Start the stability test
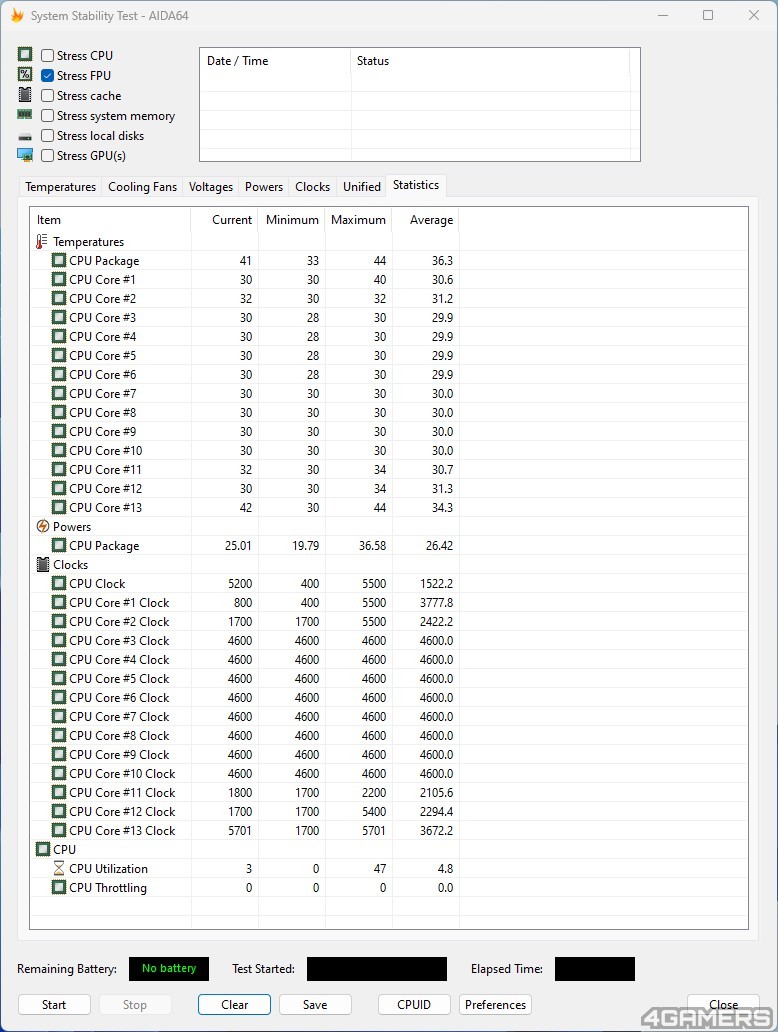 [54, 1005]
